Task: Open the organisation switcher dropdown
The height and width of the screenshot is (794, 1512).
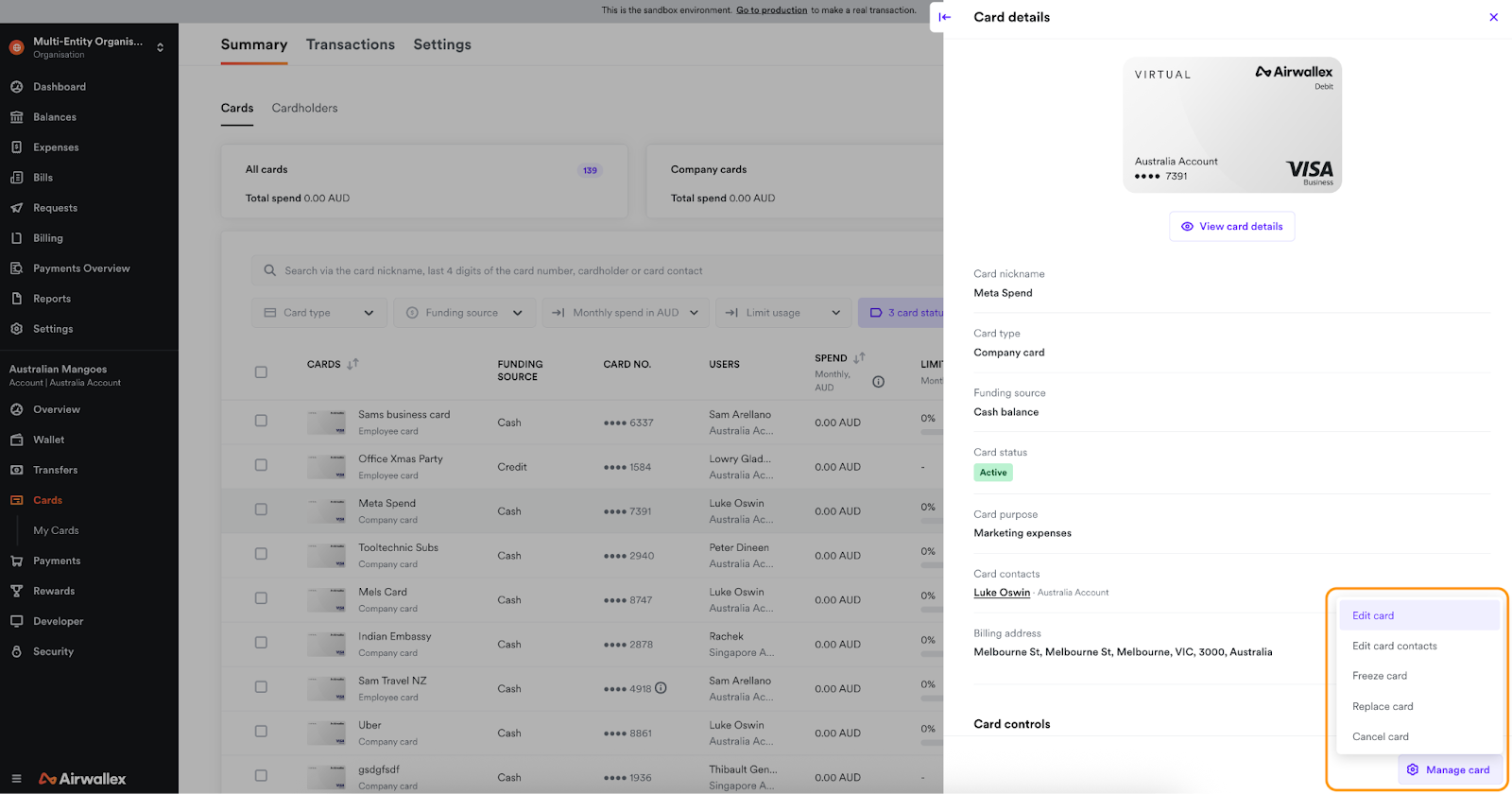Action: (160, 47)
